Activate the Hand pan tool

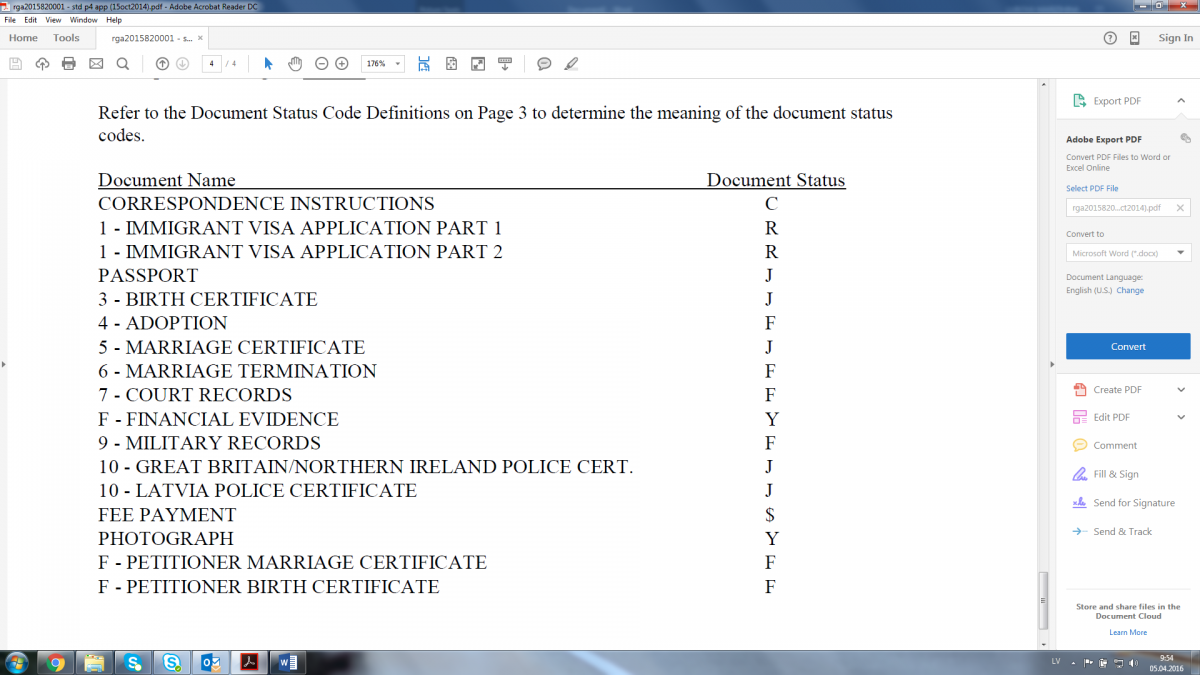[x=295, y=64]
